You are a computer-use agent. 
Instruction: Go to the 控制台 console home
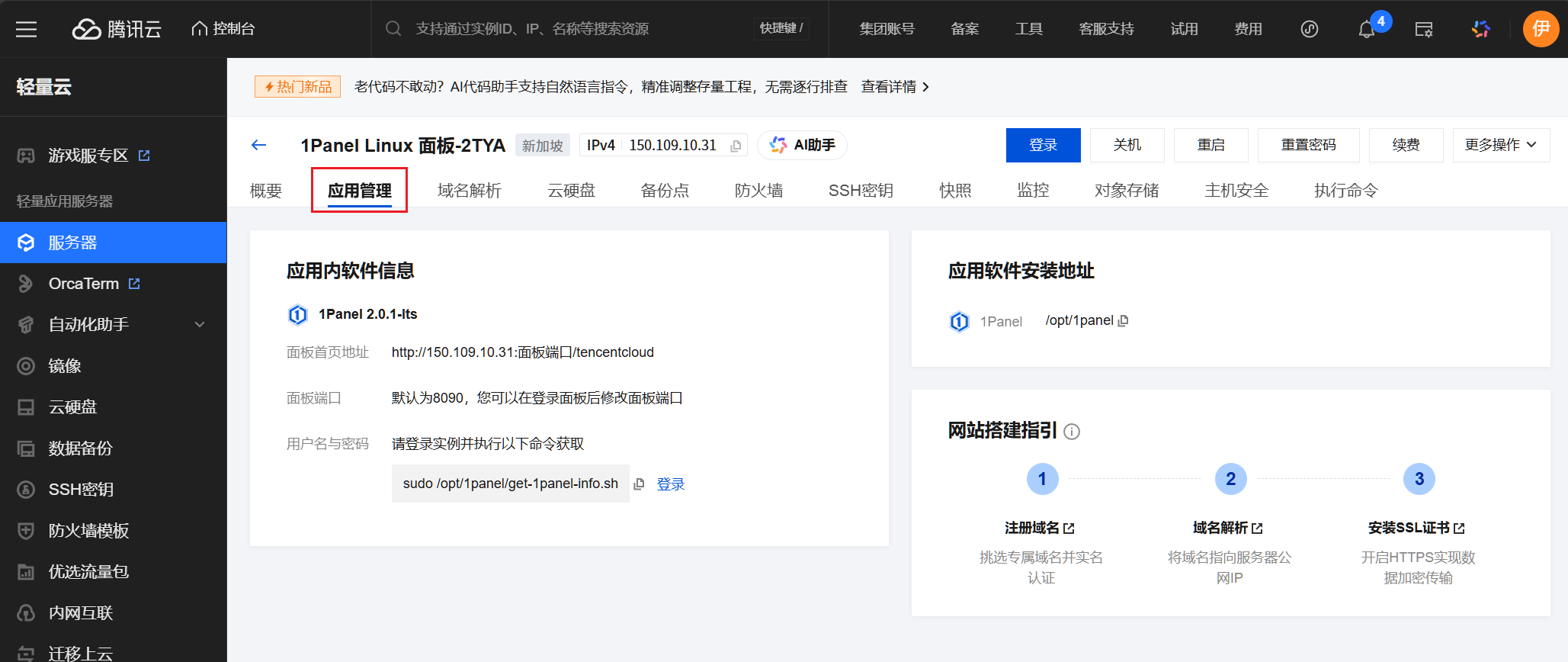coord(223,29)
